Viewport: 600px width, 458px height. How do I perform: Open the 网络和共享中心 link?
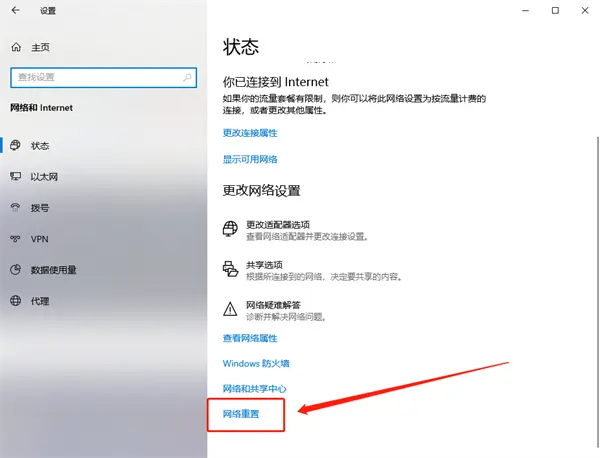pos(255,388)
